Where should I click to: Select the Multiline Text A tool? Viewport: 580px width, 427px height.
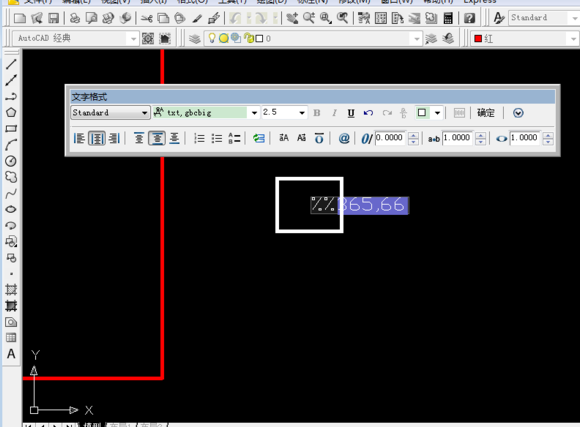click(11, 354)
